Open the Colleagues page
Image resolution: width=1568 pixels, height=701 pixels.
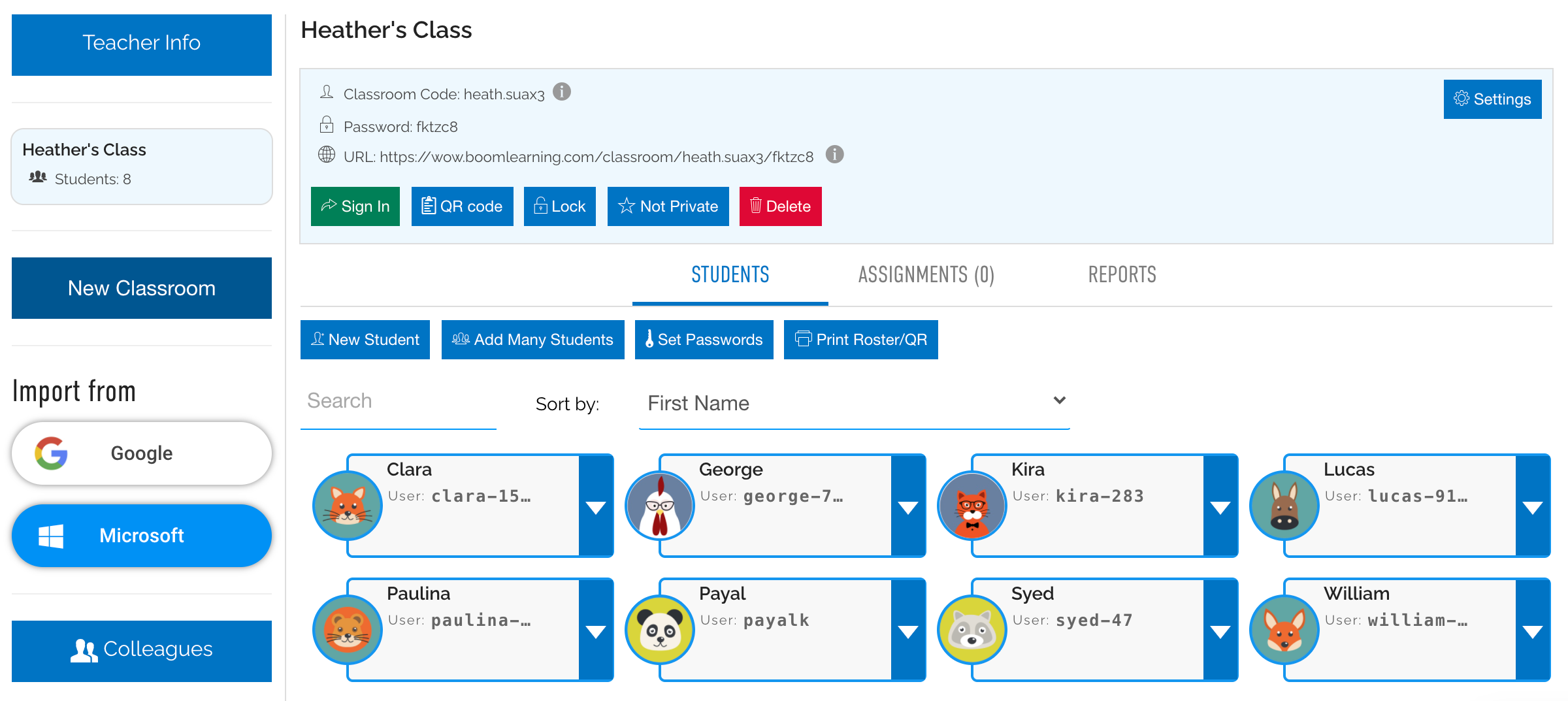pyautogui.click(x=142, y=651)
